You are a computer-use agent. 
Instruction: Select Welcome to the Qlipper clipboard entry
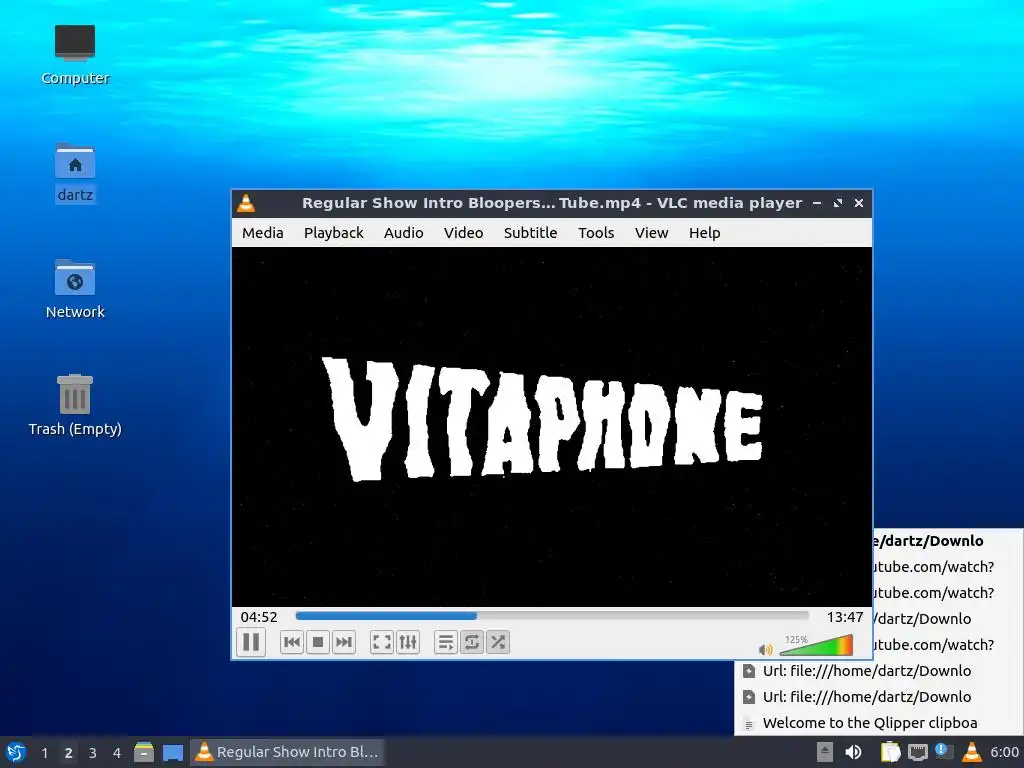(879, 723)
